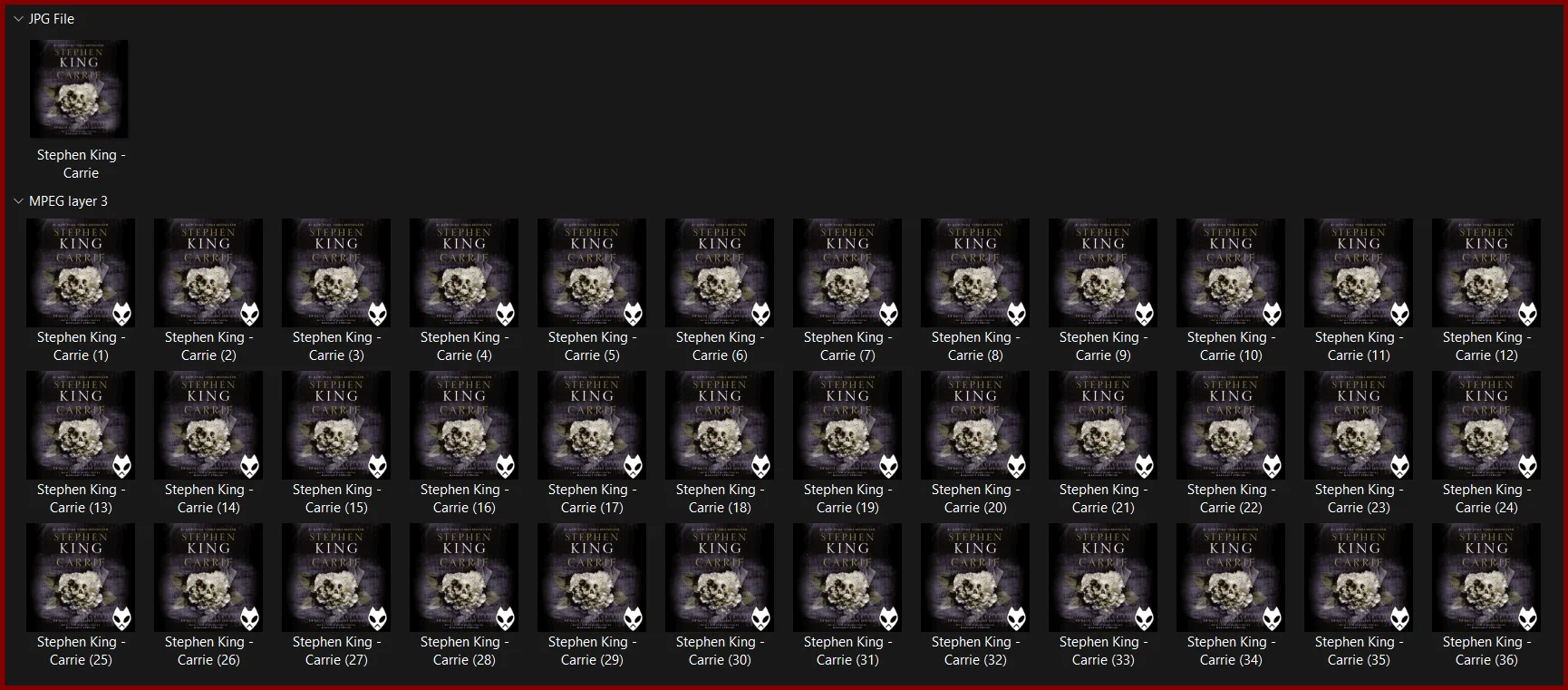Select the Carrie (2) MP3 file icon
Screen dimensions: 1568x690
click(208, 273)
